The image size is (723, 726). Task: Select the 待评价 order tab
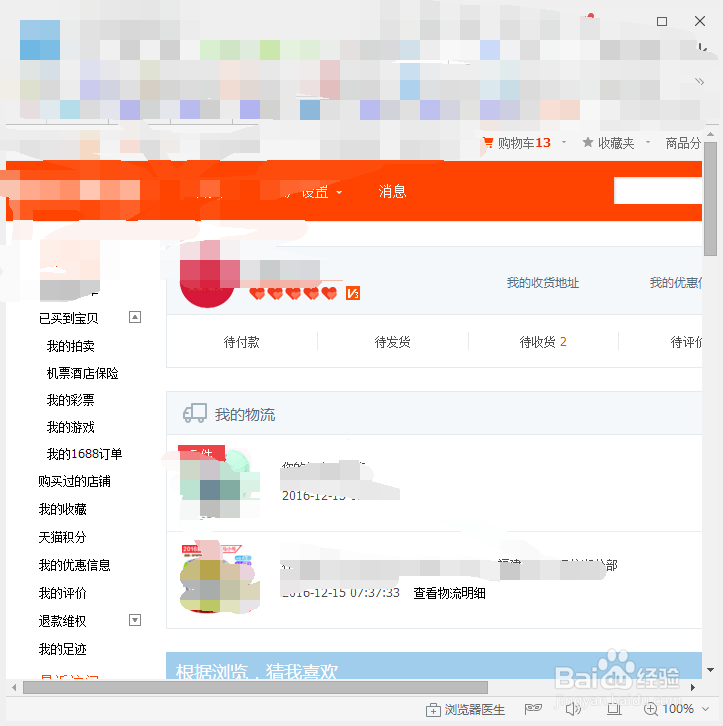686,342
